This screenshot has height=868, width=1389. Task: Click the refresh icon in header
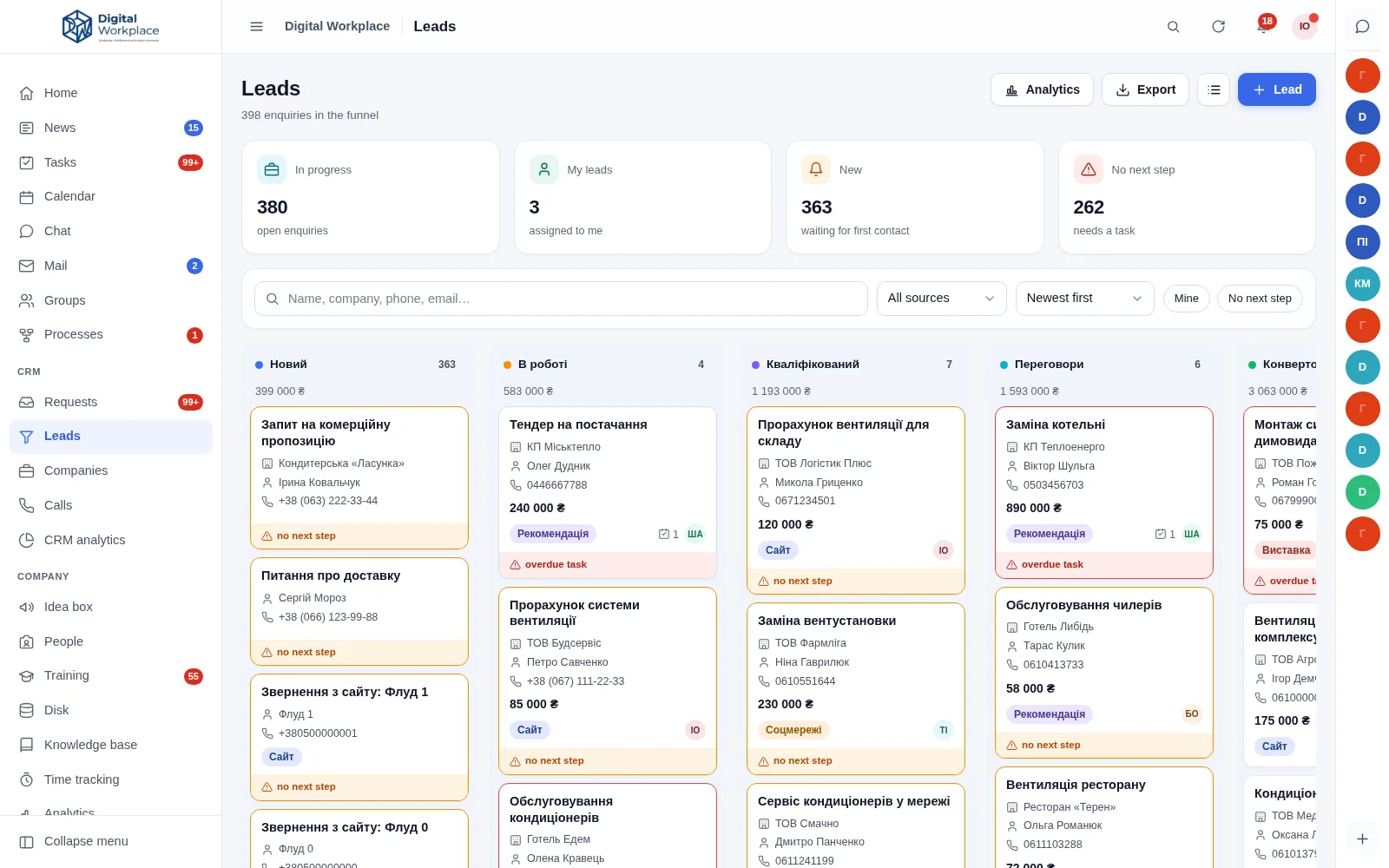pos(1218,26)
